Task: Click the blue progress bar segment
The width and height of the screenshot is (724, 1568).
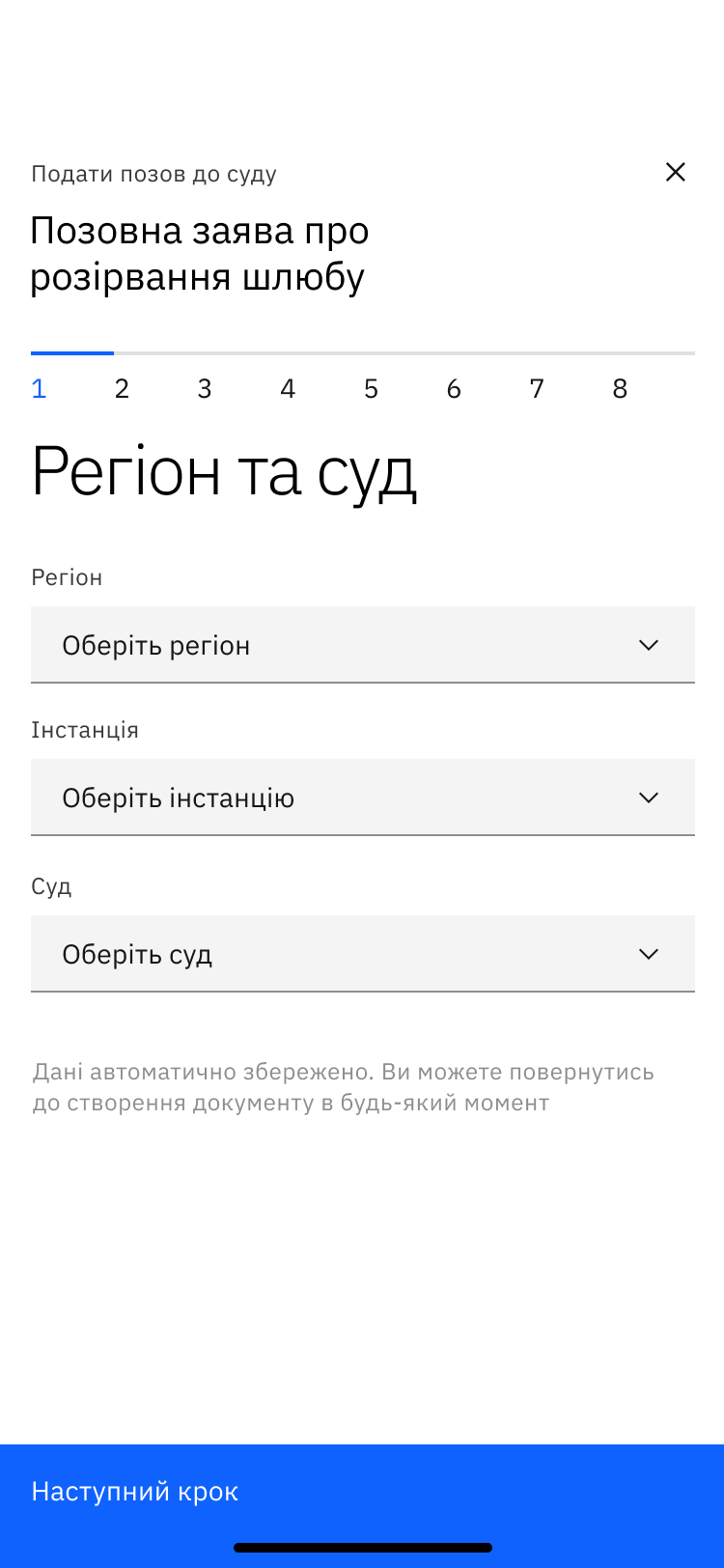Action: (x=72, y=353)
